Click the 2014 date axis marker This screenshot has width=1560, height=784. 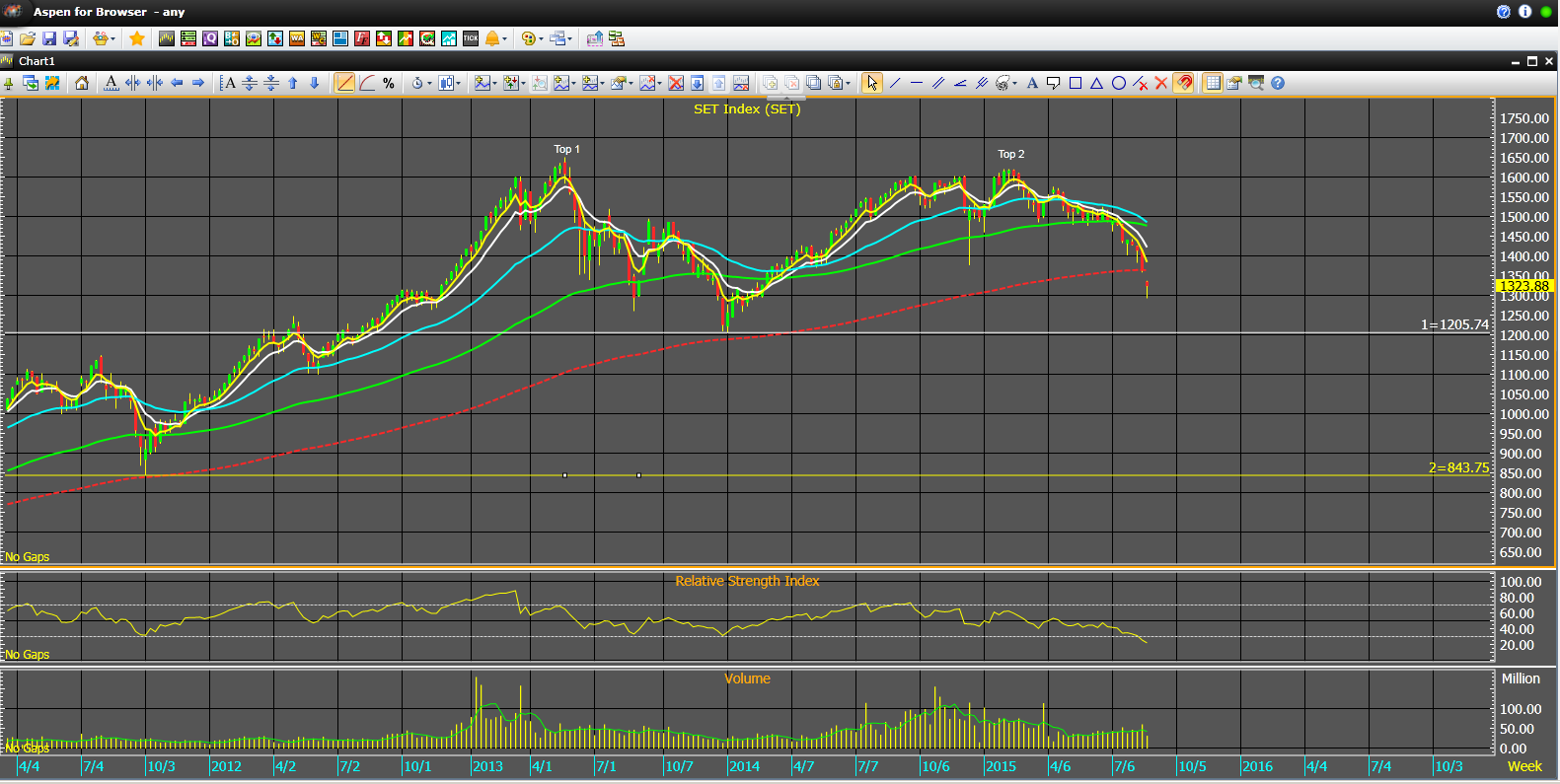point(744,766)
